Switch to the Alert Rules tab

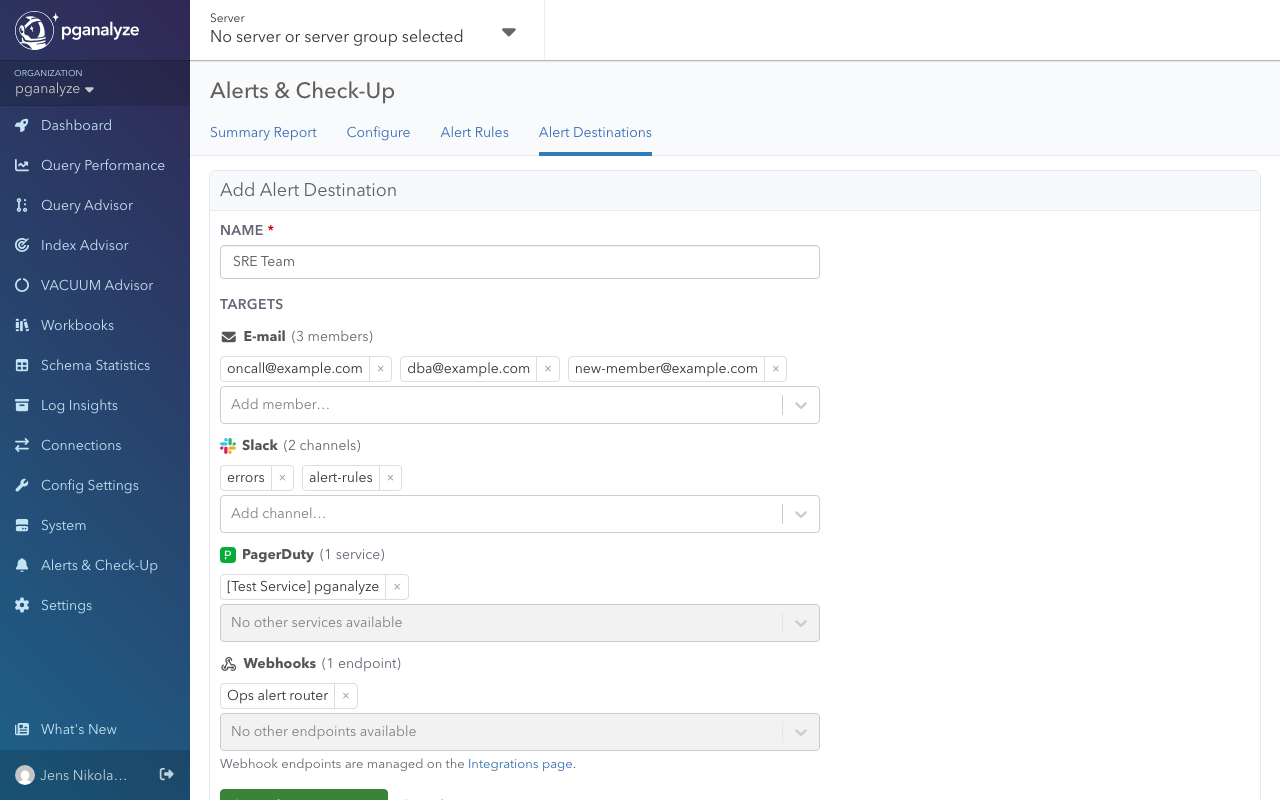[474, 132]
